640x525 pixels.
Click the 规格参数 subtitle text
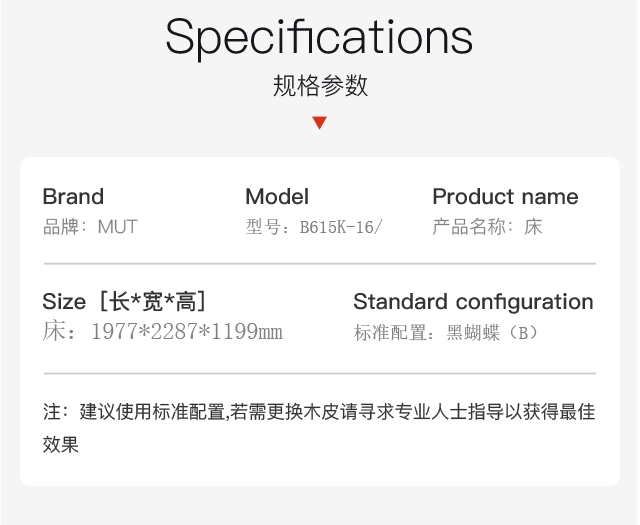pos(320,86)
